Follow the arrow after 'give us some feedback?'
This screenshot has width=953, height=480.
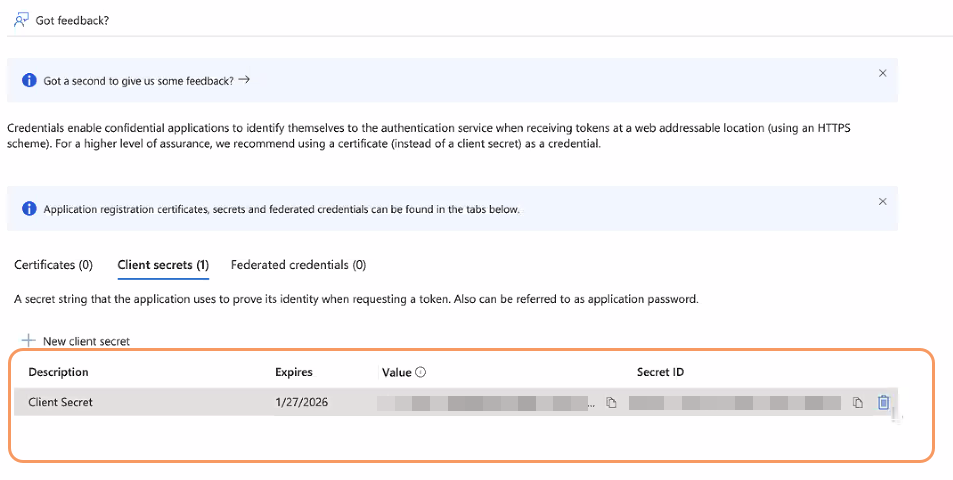point(244,80)
